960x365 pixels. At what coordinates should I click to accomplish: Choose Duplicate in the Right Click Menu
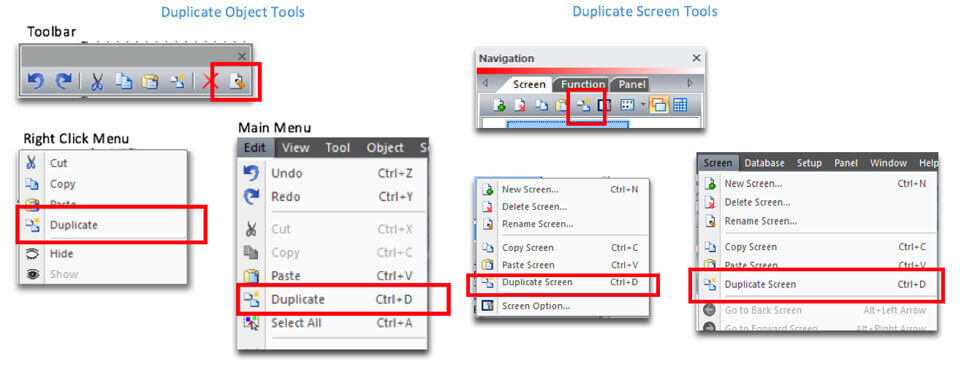[103, 225]
